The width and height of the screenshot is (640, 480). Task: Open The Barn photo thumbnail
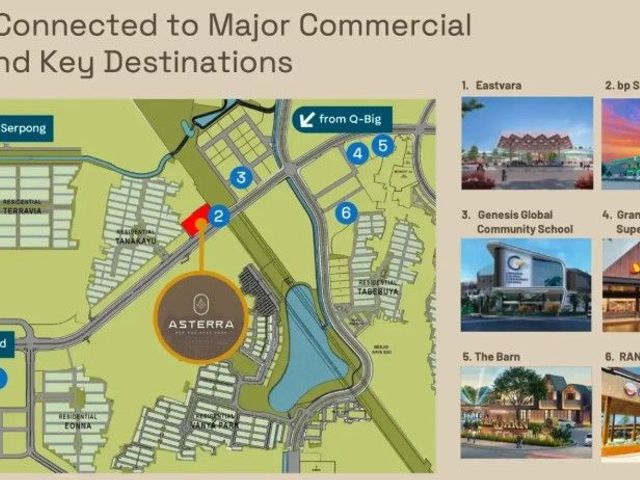(x=526, y=412)
